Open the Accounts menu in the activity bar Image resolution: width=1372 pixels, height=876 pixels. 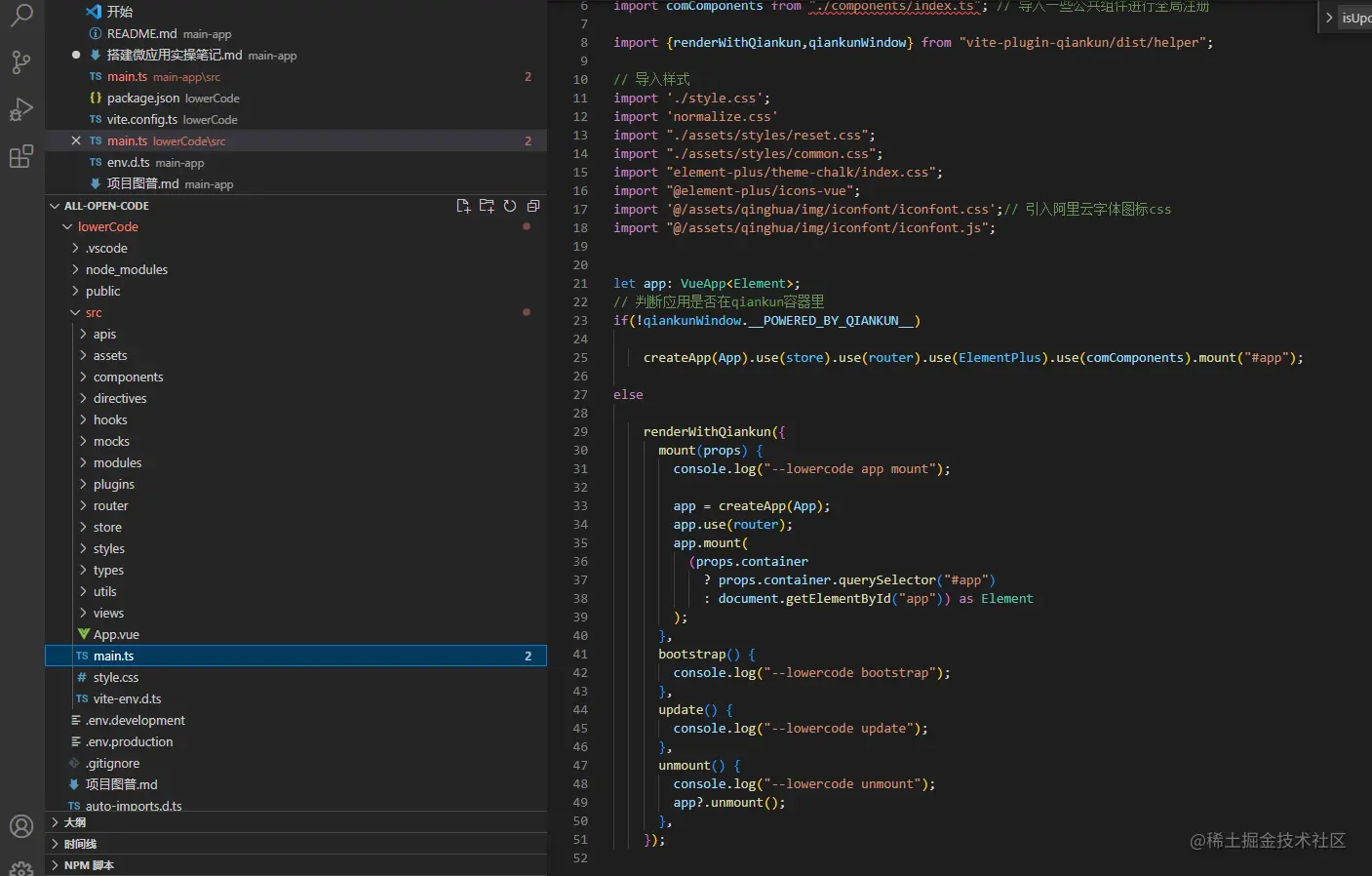point(21,826)
